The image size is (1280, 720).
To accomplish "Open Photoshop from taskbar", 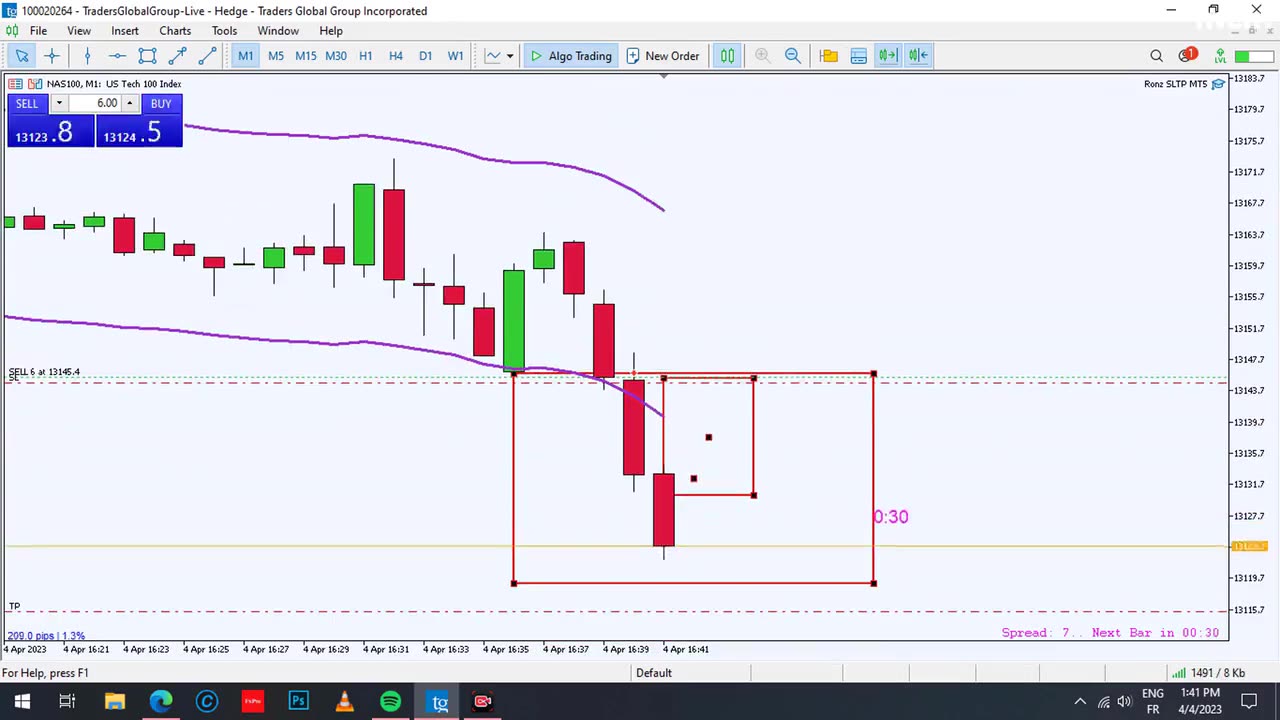I will [x=298, y=701].
